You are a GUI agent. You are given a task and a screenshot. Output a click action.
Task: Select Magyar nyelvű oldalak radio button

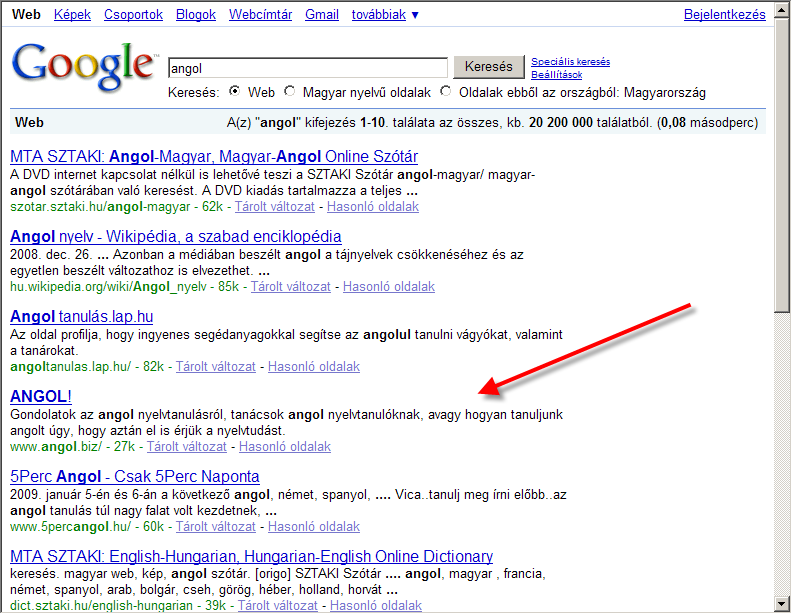click(289, 91)
